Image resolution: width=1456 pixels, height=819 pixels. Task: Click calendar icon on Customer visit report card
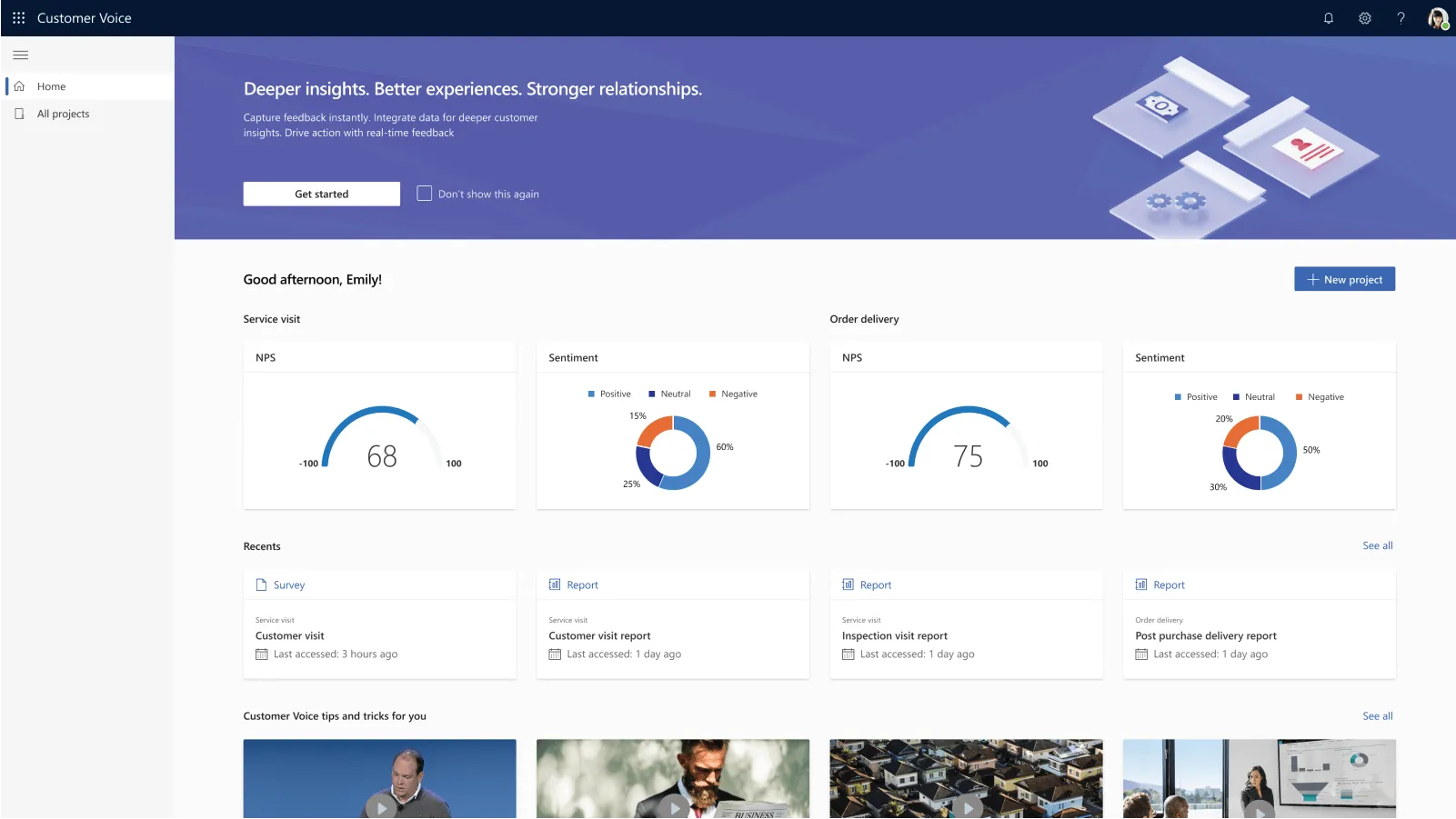click(x=555, y=654)
